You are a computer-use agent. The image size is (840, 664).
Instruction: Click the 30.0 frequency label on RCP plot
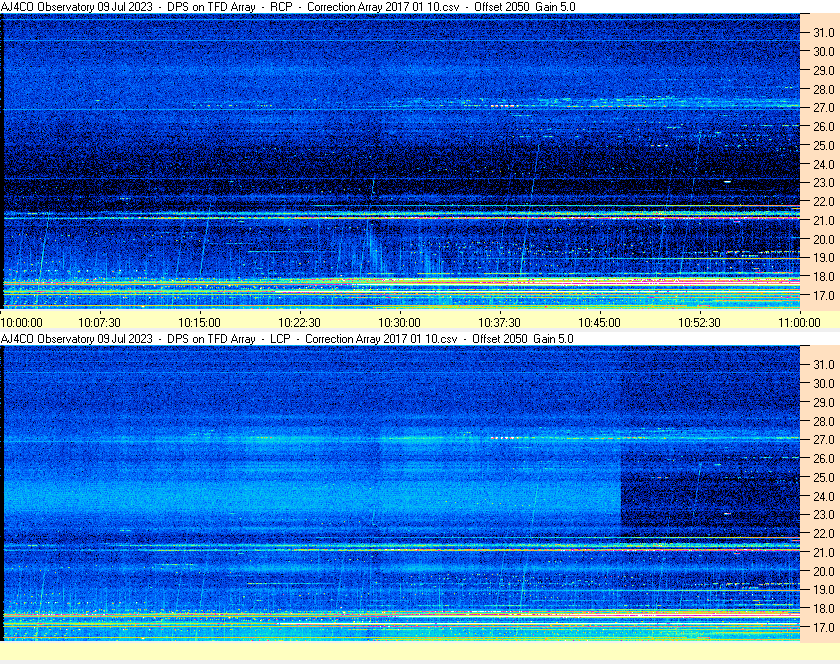coord(824,51)
